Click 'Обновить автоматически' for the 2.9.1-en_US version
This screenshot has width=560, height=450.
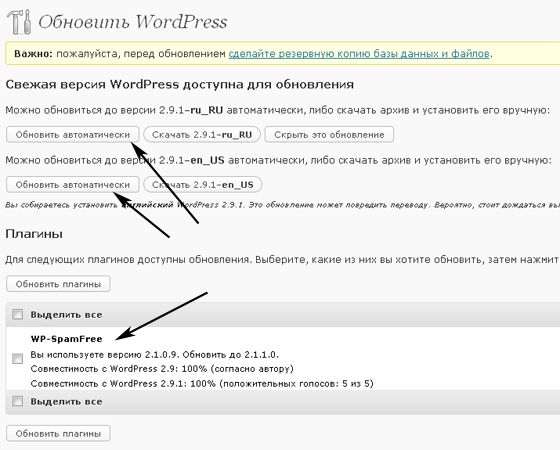coord(72,185)
